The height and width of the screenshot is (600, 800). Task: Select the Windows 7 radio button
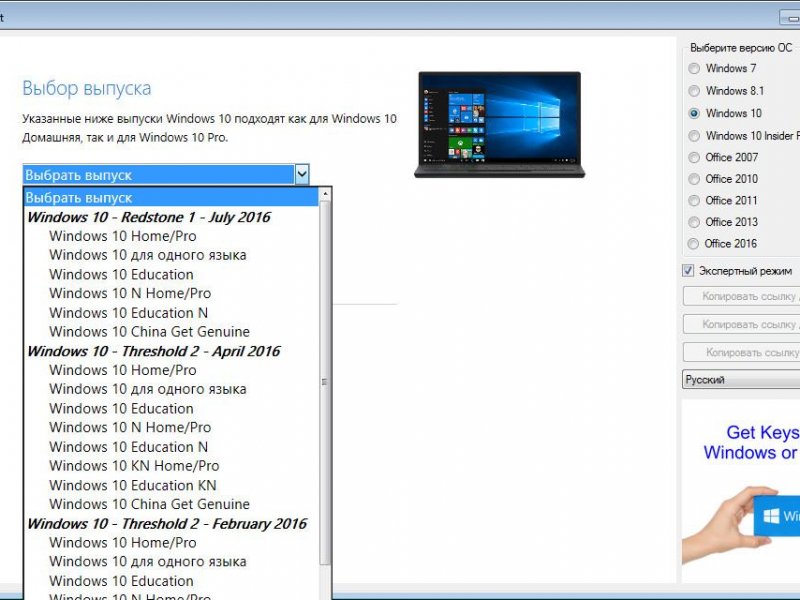(694, 68)
